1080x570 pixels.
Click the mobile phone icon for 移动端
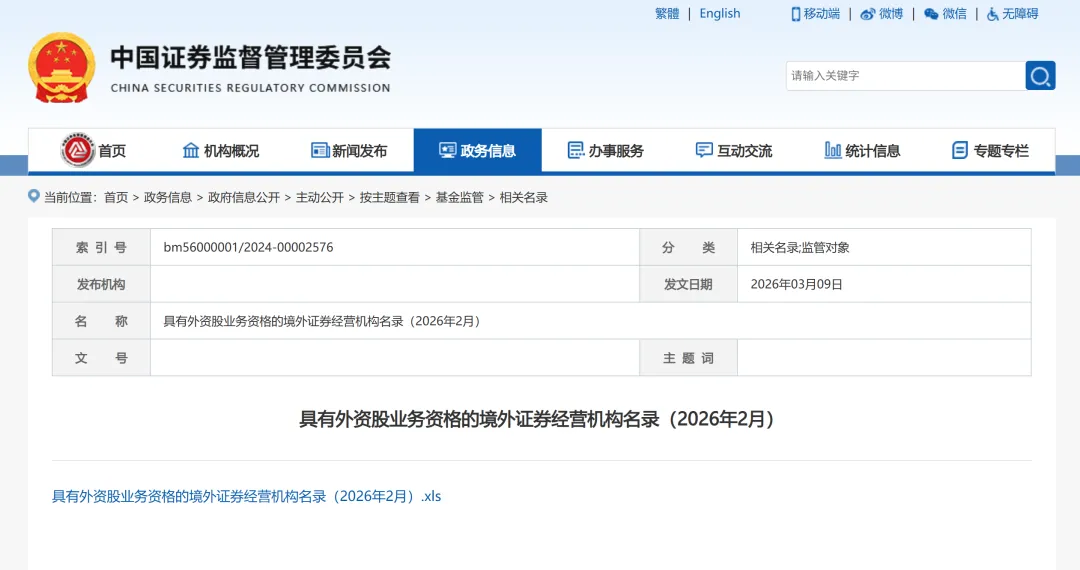[796, 14]
